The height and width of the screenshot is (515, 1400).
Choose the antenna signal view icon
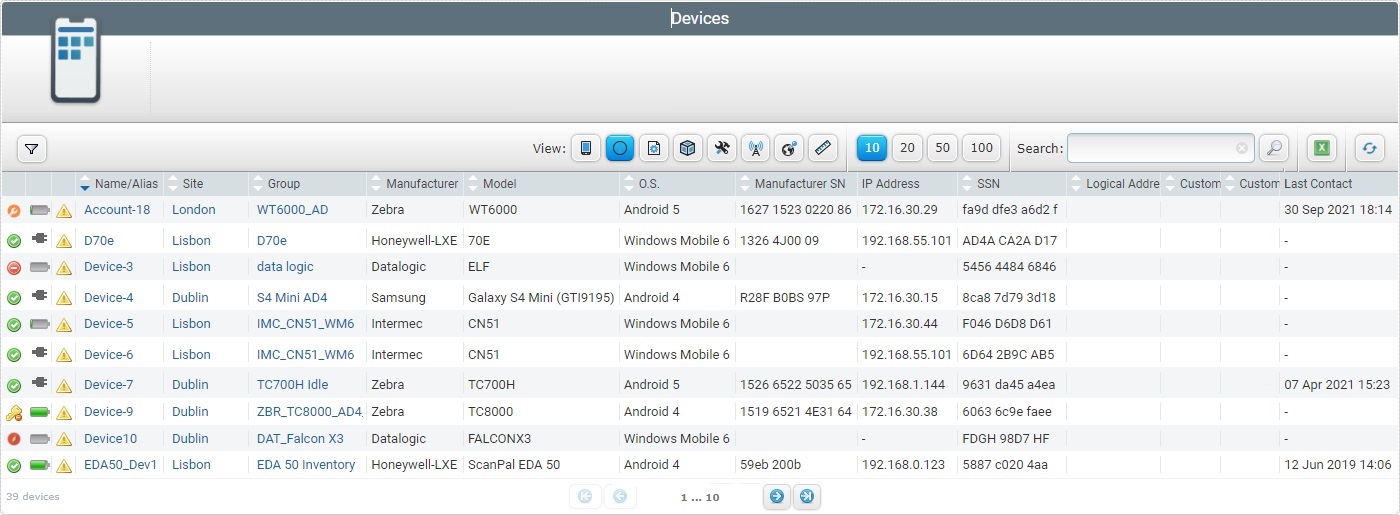[755, 148]
